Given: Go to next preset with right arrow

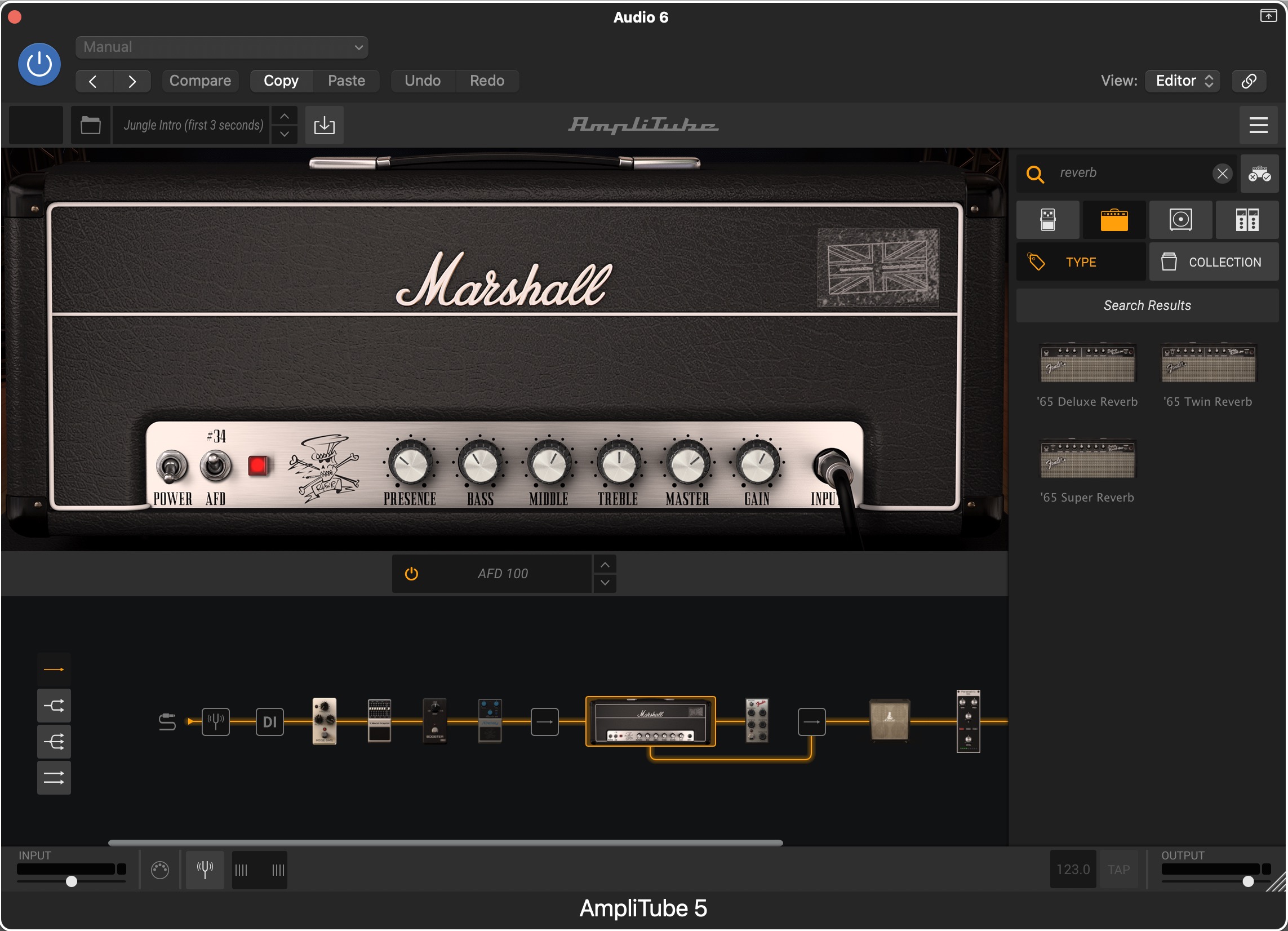Looking at the screenshot, I should (132, 81).
